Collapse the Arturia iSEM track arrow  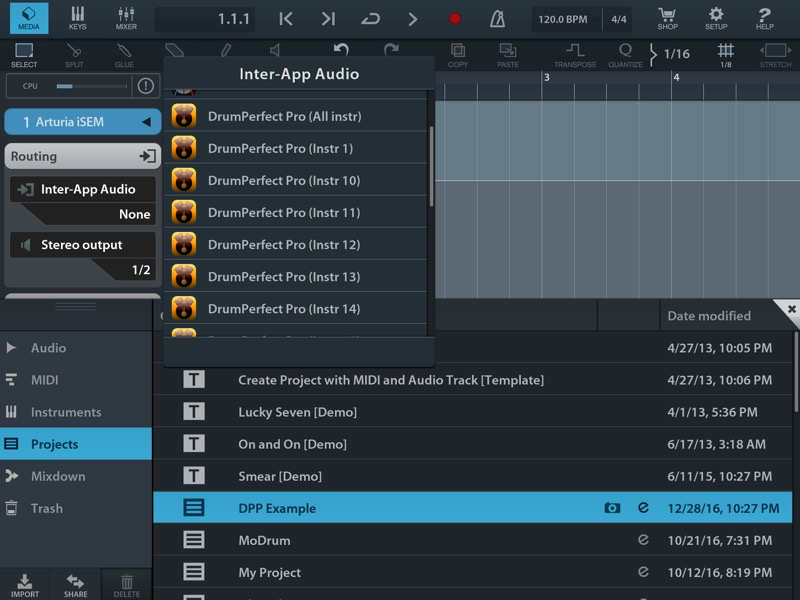[146, 122]
